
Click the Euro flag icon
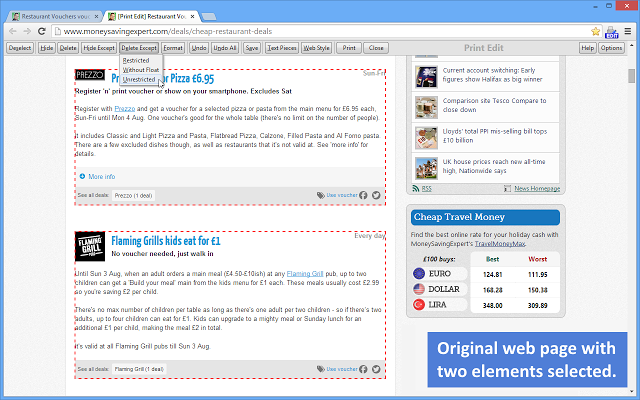pos(419,273)
